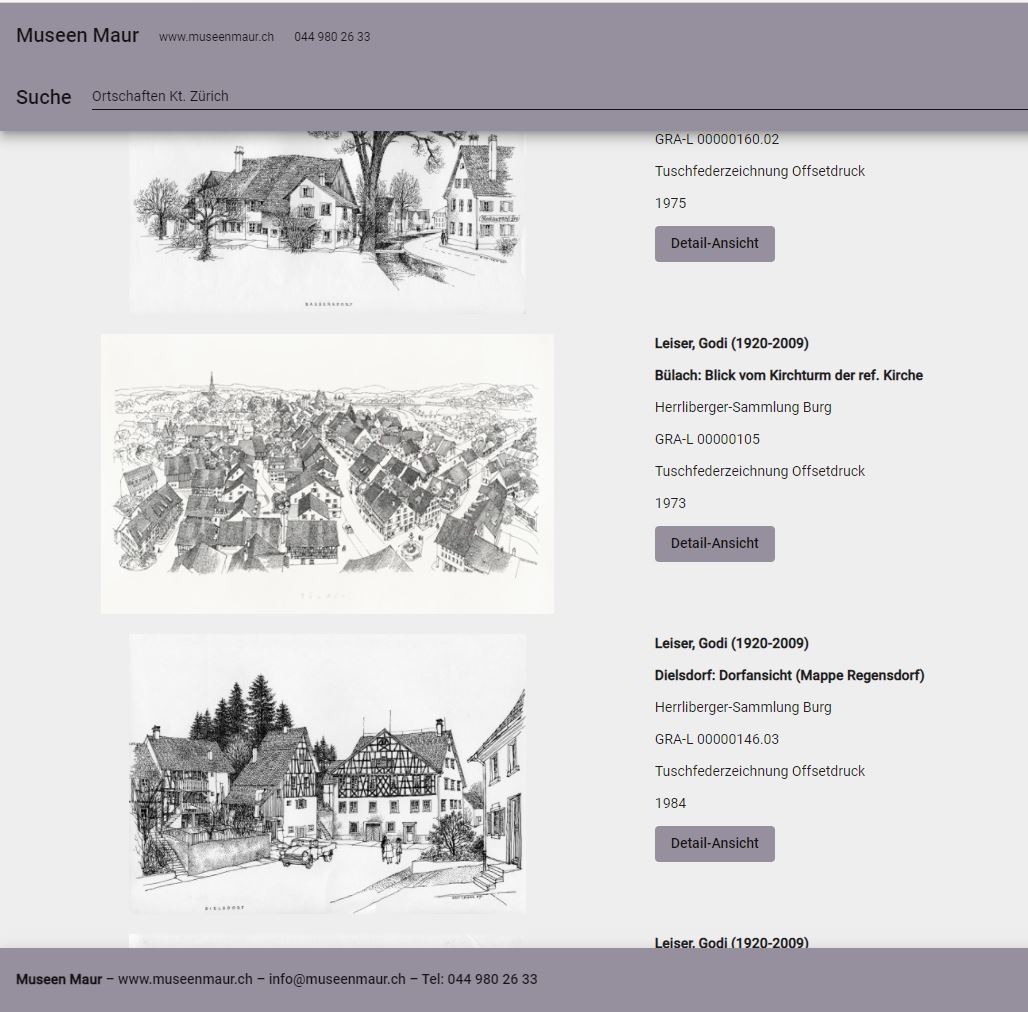Visit www.museenmaur.ch link in the footer
The width and height of the screenshot is (1028, 1012).
[x=185, y=979]
